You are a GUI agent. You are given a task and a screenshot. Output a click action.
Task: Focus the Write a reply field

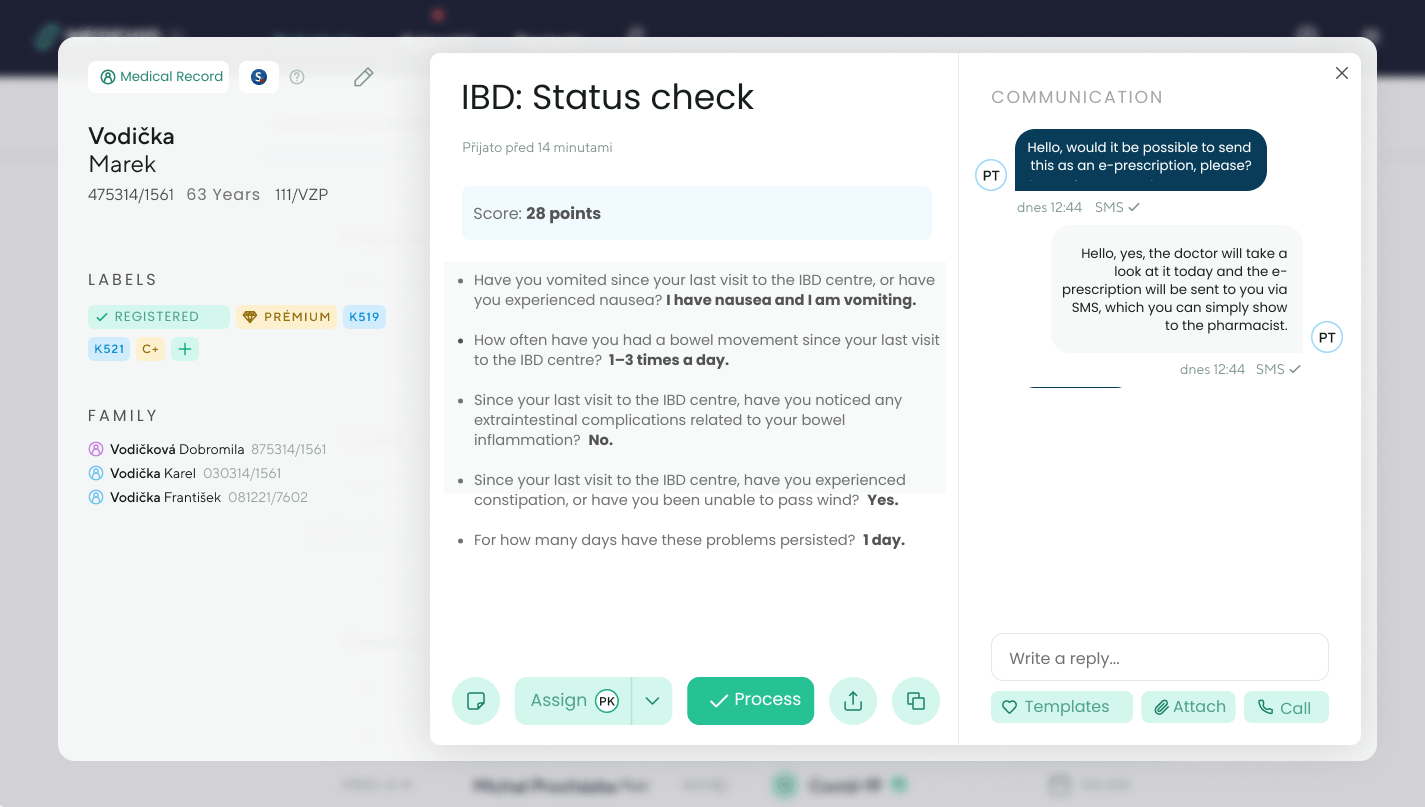coord(1159,658)
